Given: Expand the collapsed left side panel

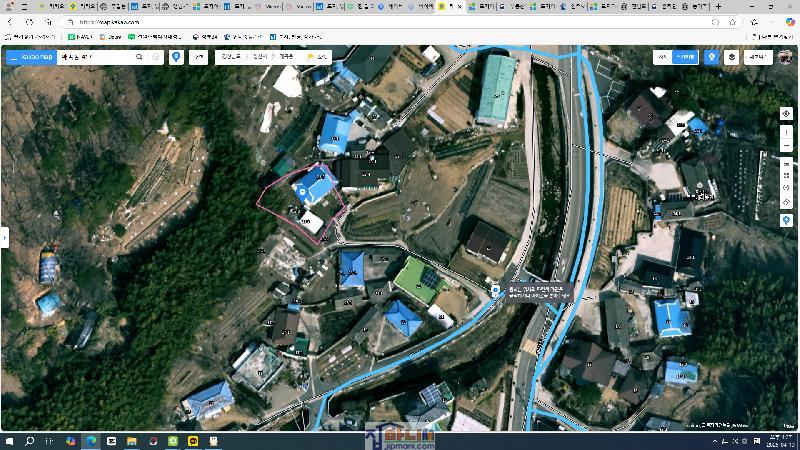Looking at the screenshot, I should click(4, 237).
